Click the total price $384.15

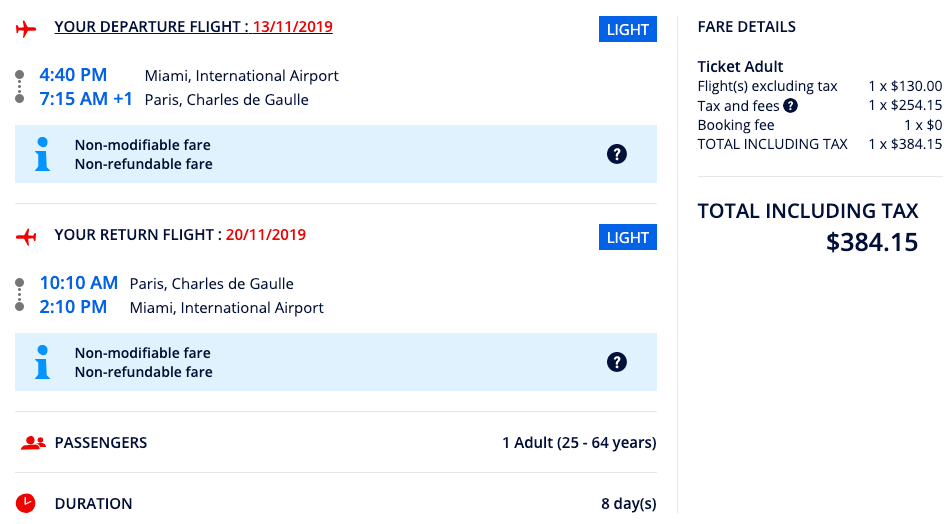click(x=872, y=242)
